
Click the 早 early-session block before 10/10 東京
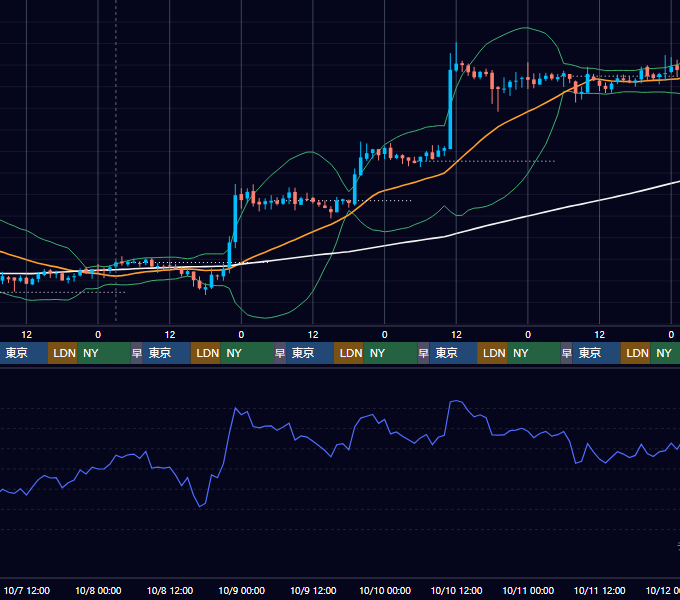(x=423, y=353)
